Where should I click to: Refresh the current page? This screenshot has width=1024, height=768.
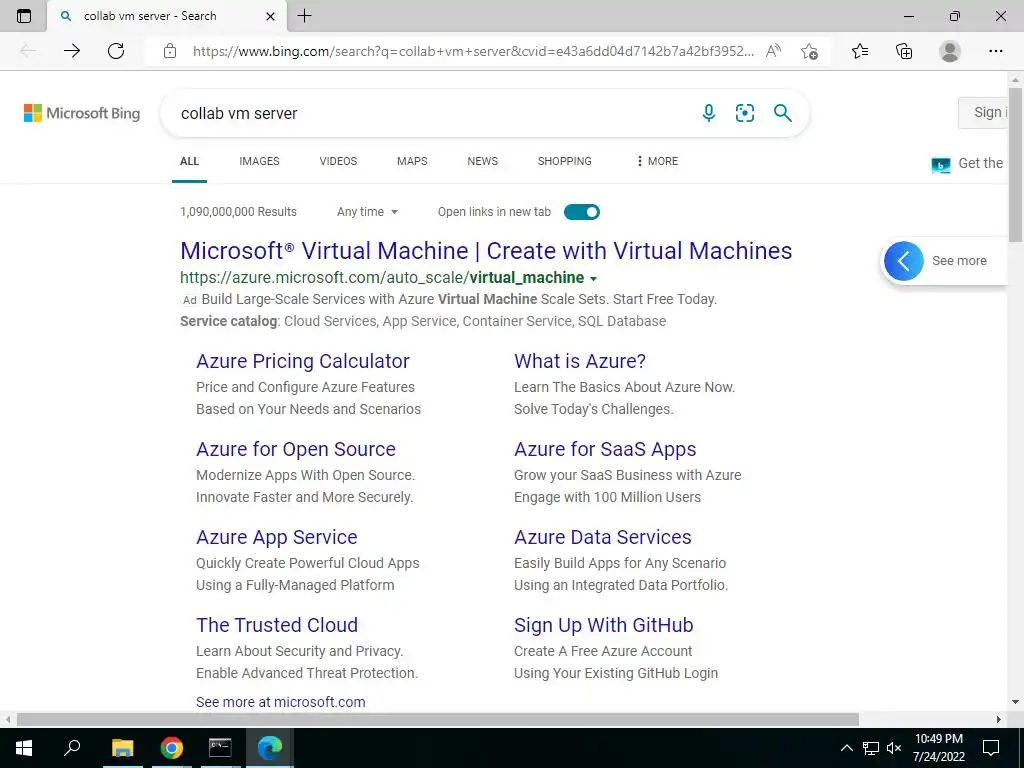click(116, 51)
